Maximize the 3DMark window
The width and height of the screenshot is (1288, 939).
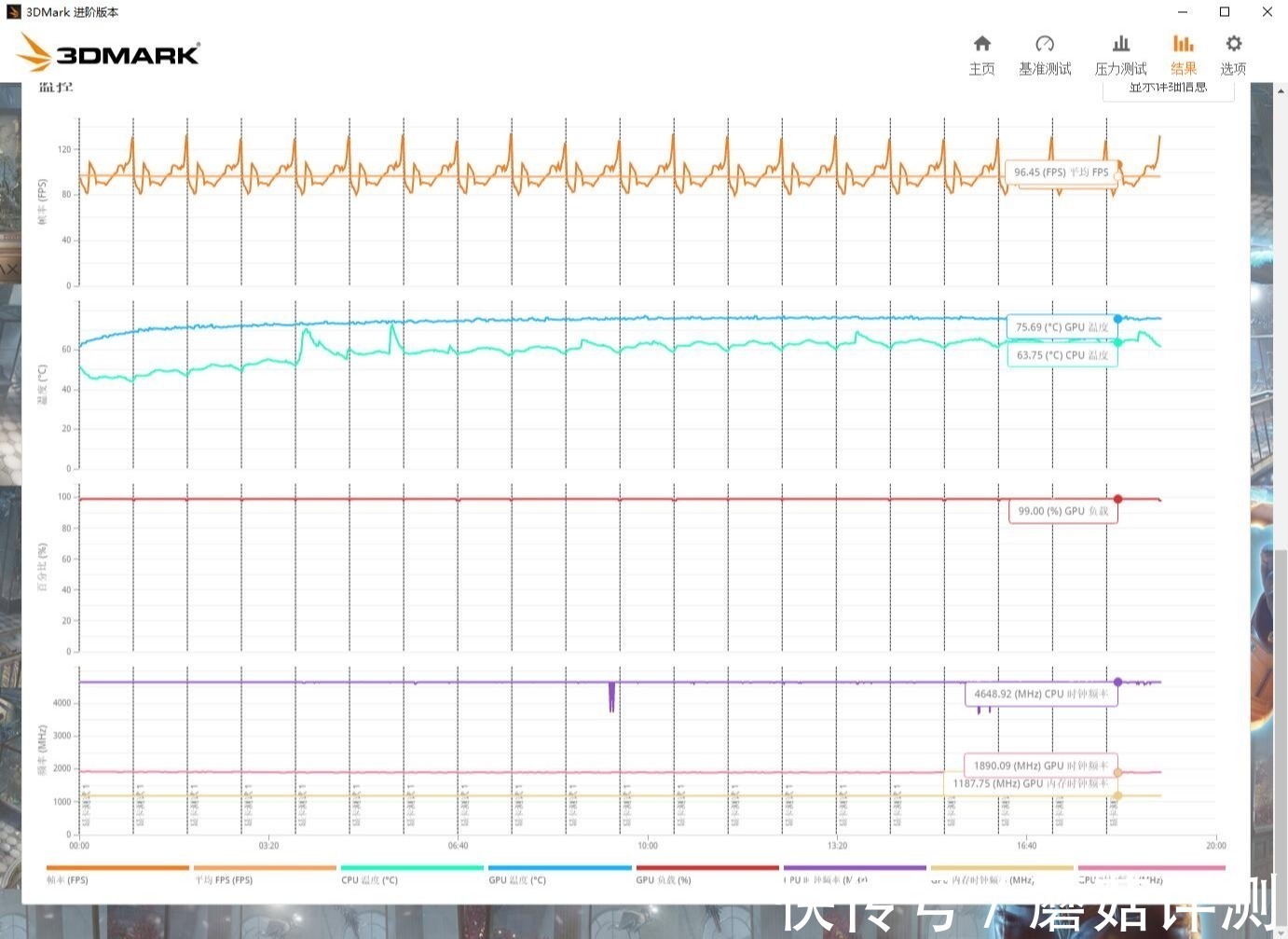click(1225, 12)
